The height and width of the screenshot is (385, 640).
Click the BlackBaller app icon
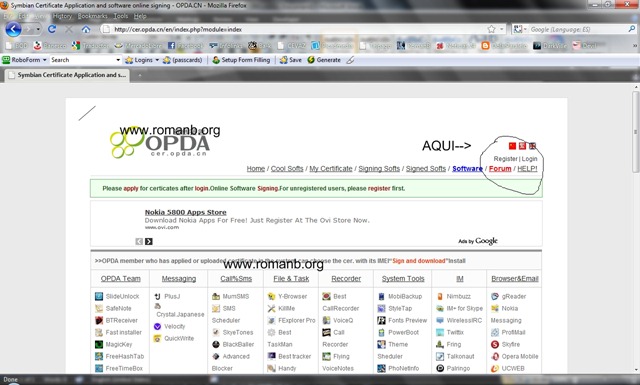tap(216, 344)
